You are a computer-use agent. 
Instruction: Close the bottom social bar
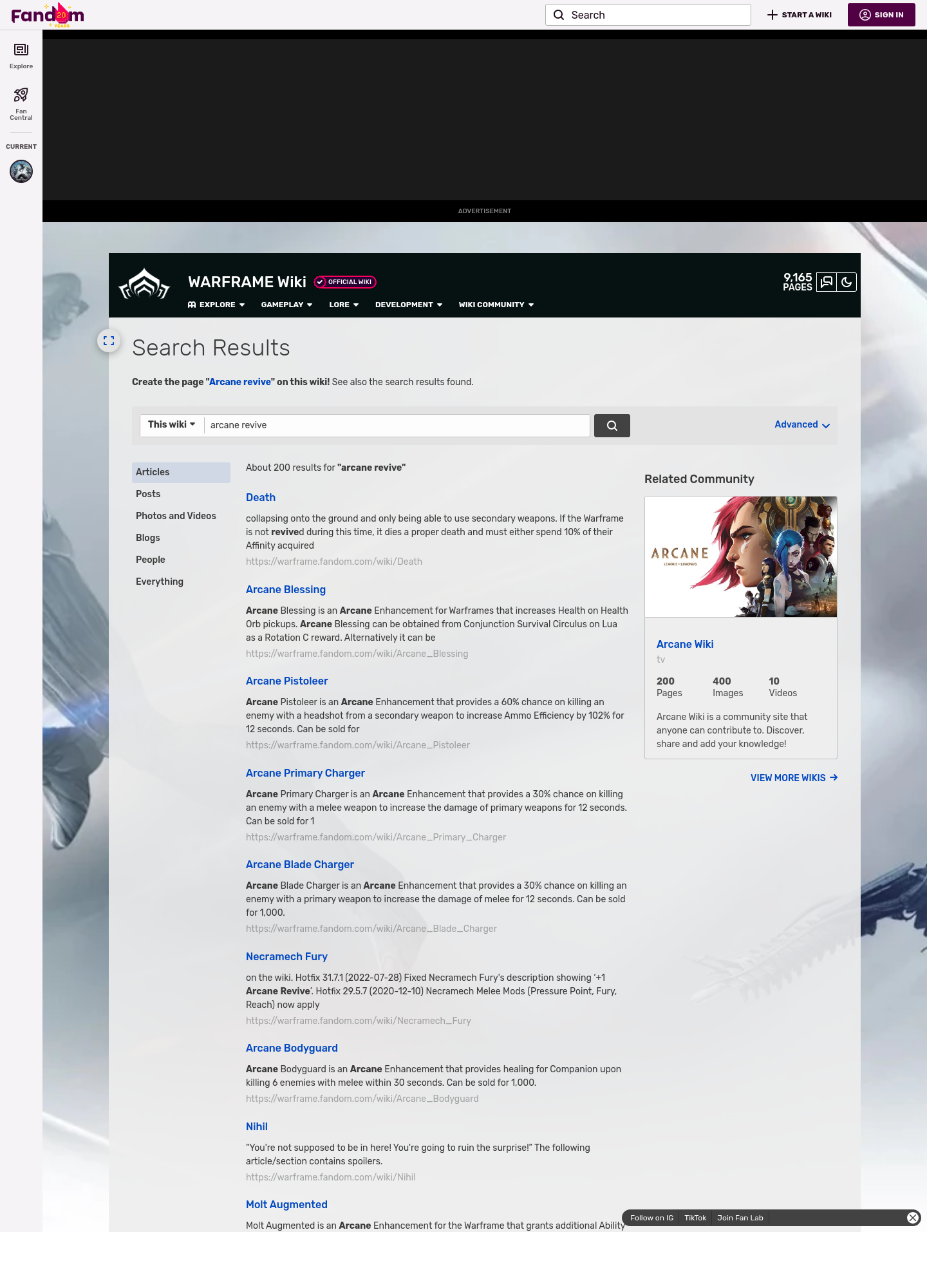tap(913, 1218)
